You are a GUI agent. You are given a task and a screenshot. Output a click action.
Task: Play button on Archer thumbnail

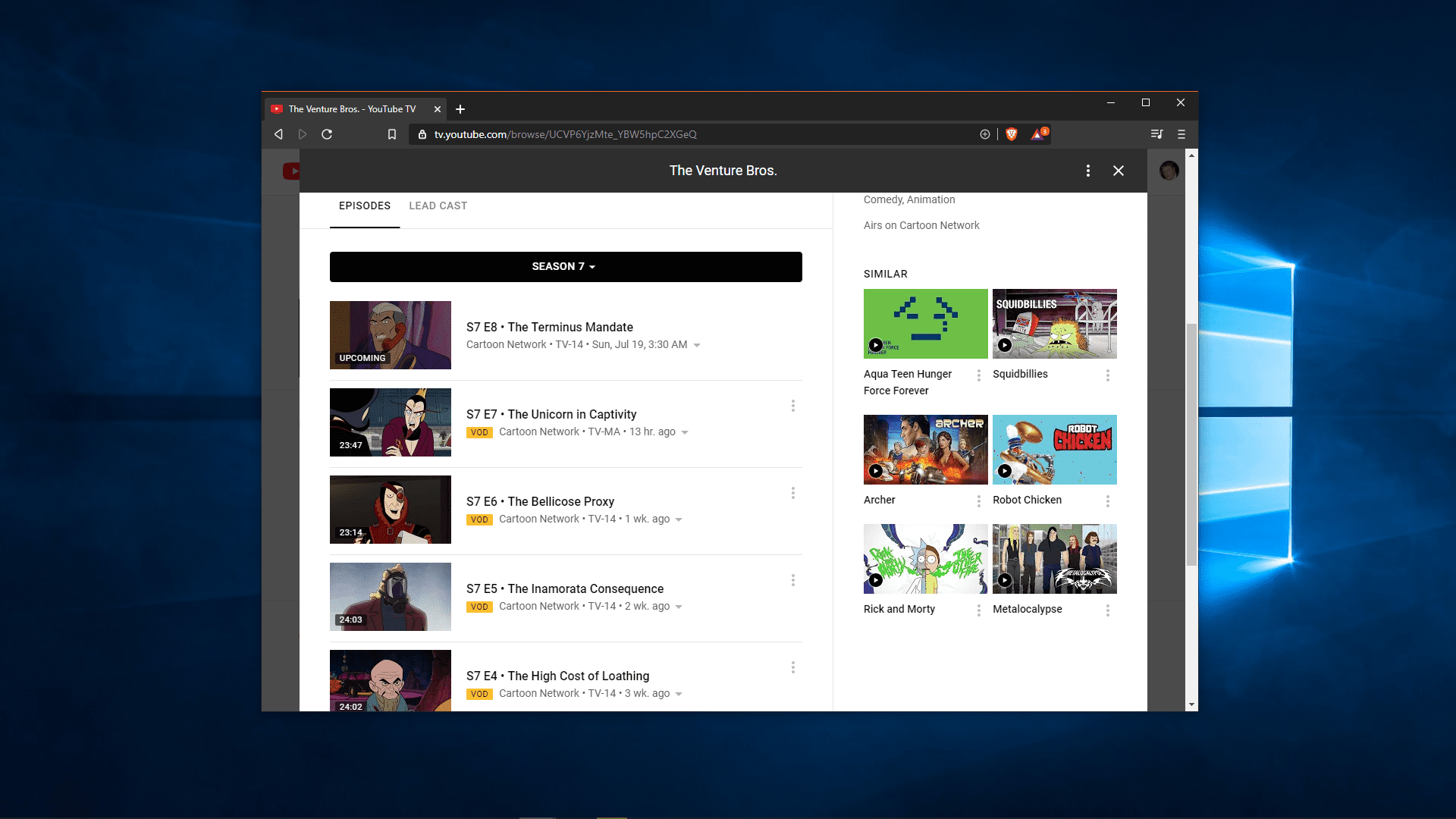point(876,471)
